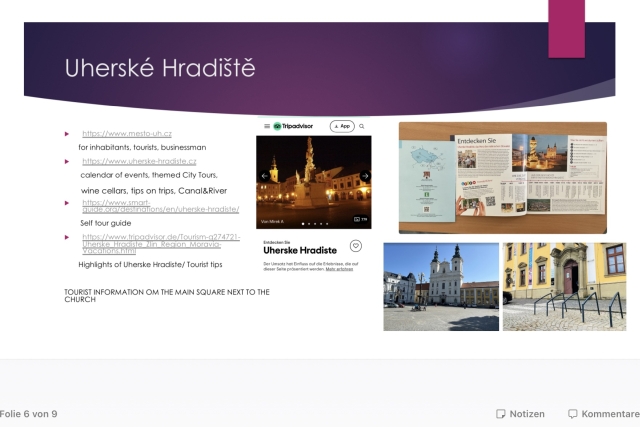Viewport: 640px width, 427px height.
Task: Click the photo count icon on Tripadvisor image
Action: click(359, 220)
